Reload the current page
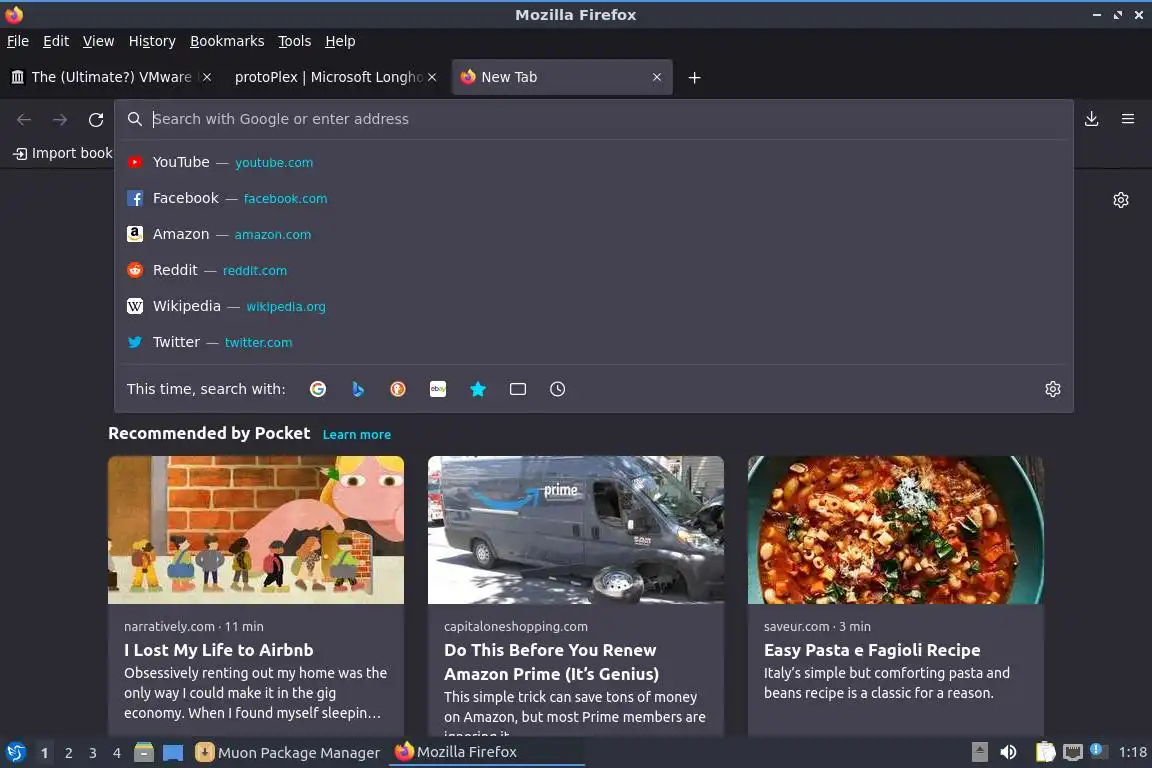The width and height of the screenshot is (1152, 768). 96,119
